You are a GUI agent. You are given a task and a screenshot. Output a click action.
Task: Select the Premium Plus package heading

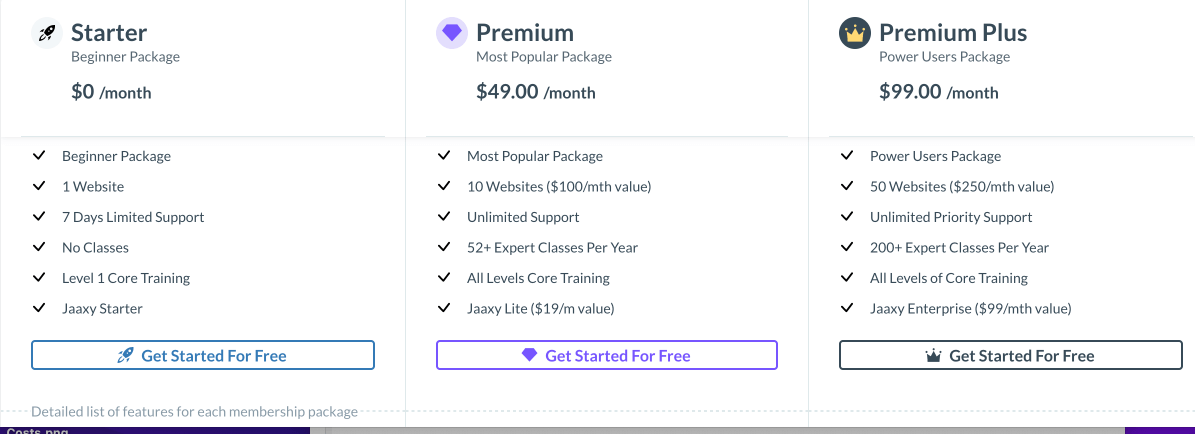[953, 32]
